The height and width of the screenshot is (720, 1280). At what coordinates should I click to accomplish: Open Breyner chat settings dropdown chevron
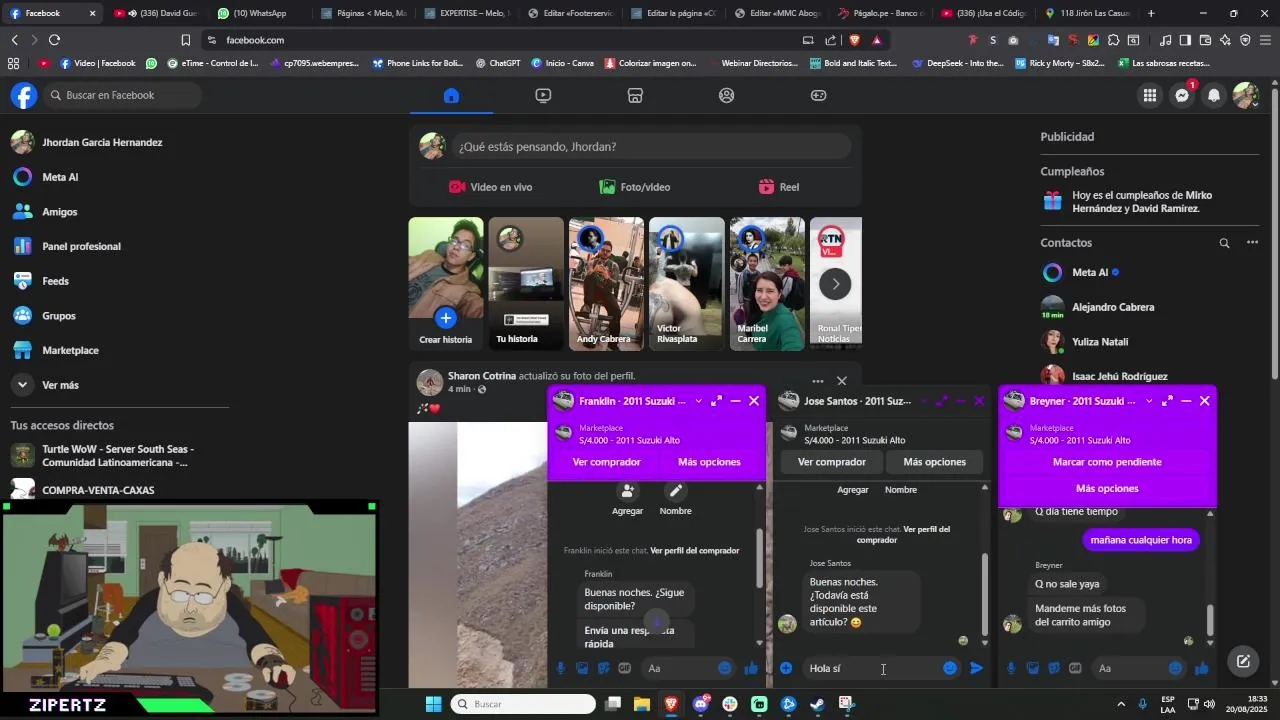point(1149,401)
